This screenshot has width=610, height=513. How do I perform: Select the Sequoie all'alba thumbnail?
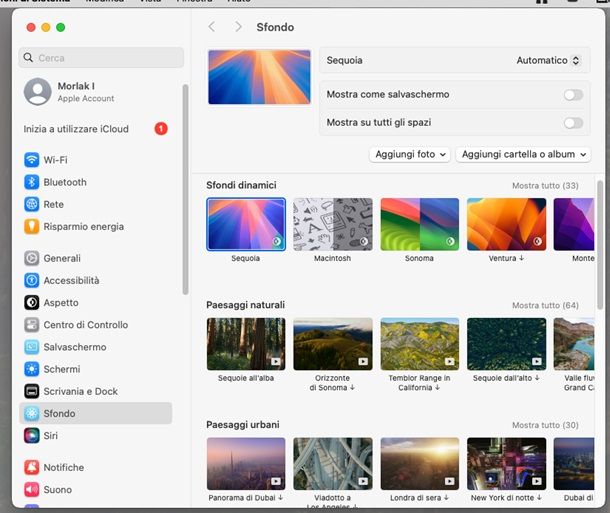point(246,344)
